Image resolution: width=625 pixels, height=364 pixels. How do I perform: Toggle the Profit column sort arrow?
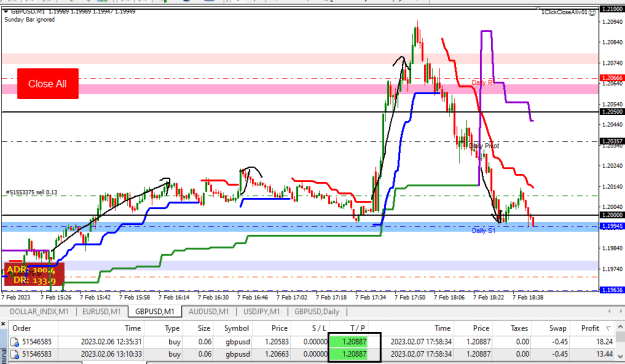click(x=609, y=329)
